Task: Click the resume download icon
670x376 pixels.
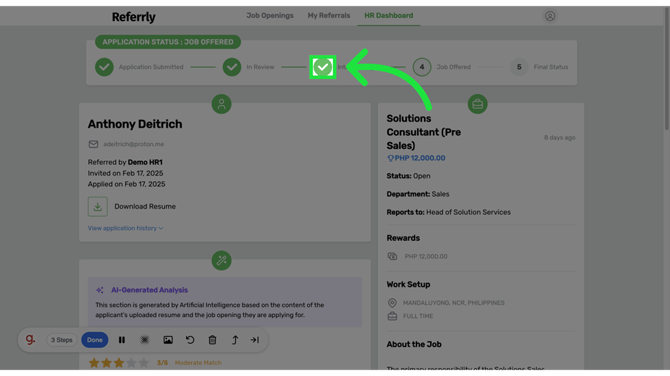Action: point(97,206)
